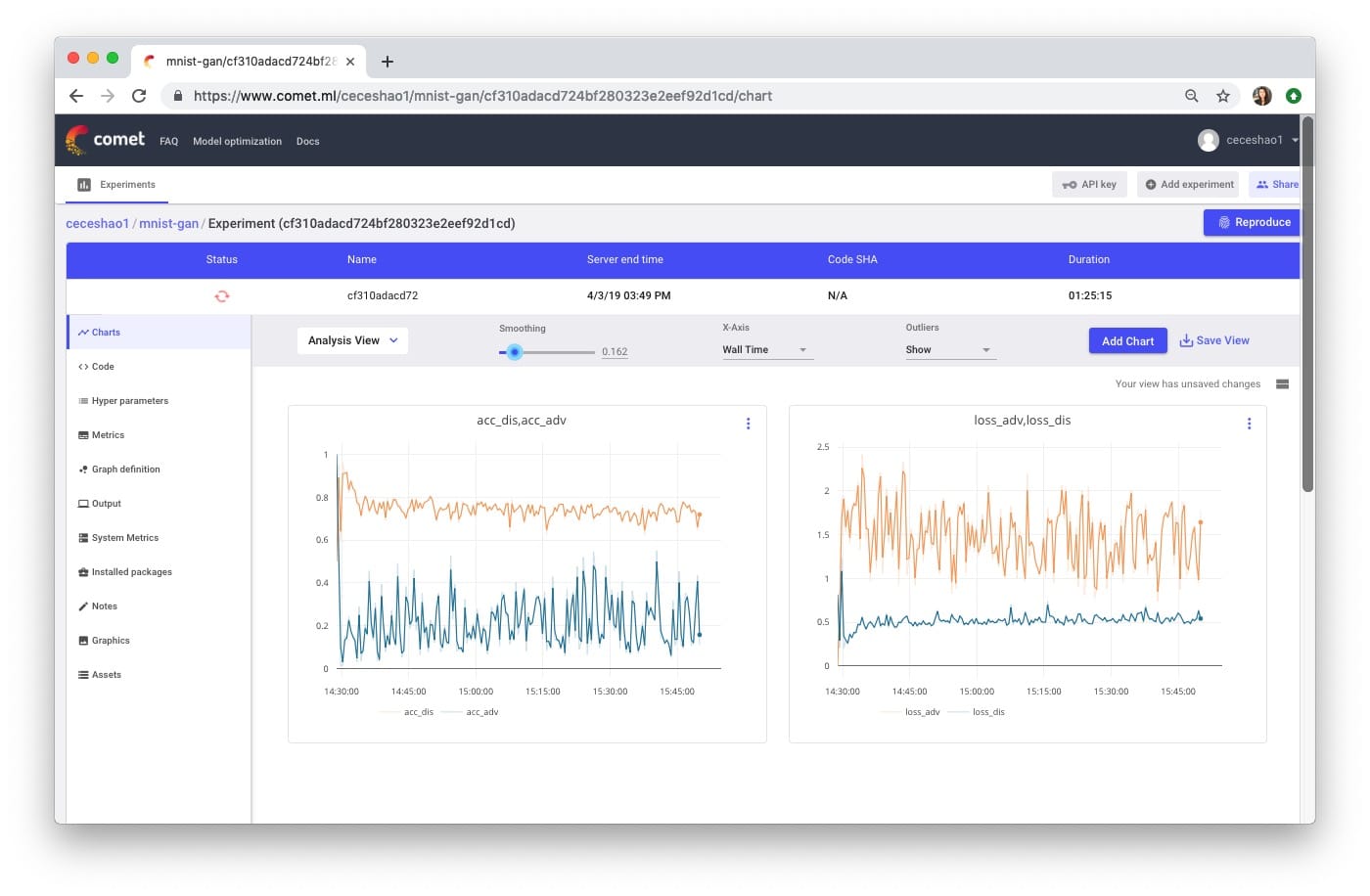This screenshot has height=896, width=1370.
Task: Open the acc_dis,acc_adv chart options menu
Action: click(748, 424)
